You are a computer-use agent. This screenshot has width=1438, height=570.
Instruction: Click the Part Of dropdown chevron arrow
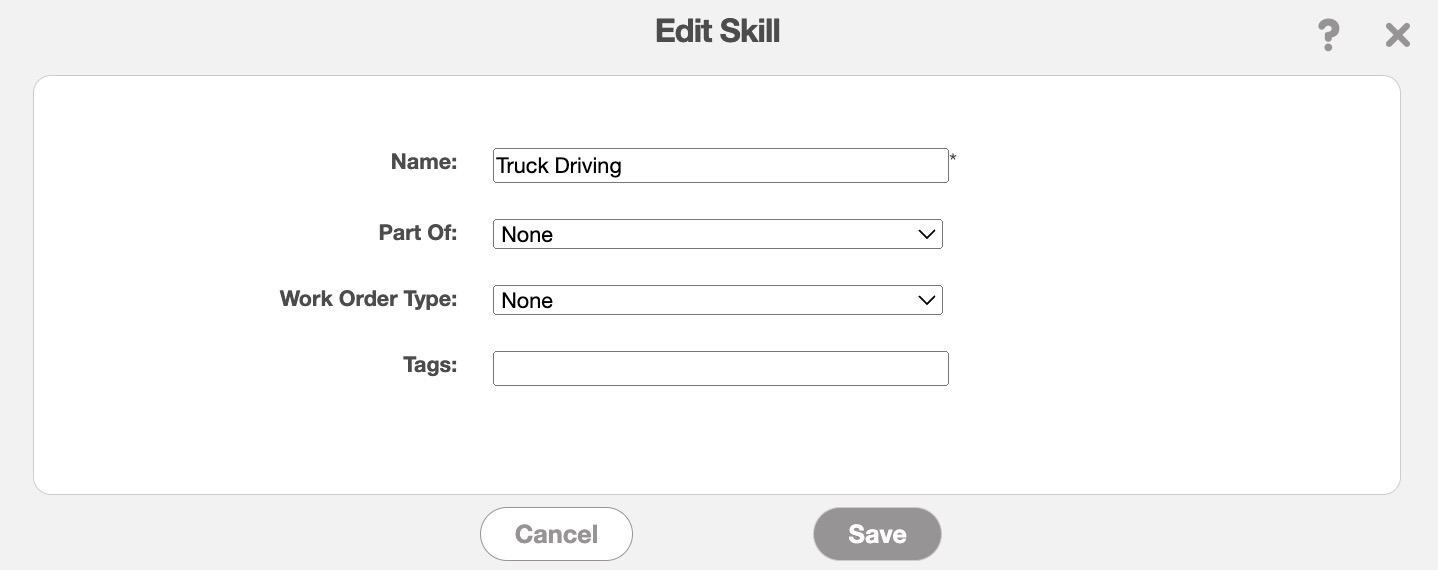927,234
